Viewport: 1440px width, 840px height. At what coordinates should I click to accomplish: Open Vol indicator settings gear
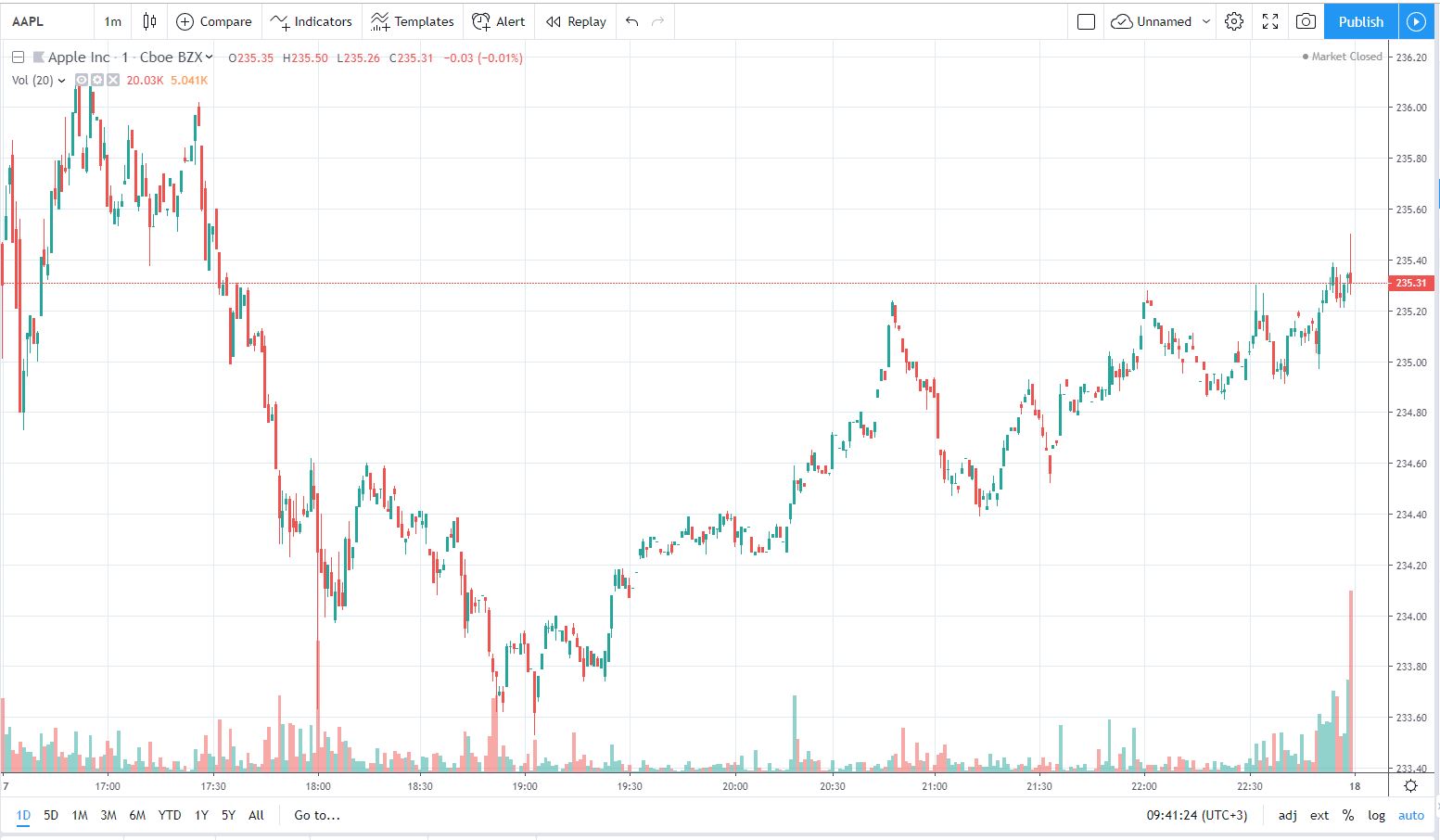click(x=97, y=81)
